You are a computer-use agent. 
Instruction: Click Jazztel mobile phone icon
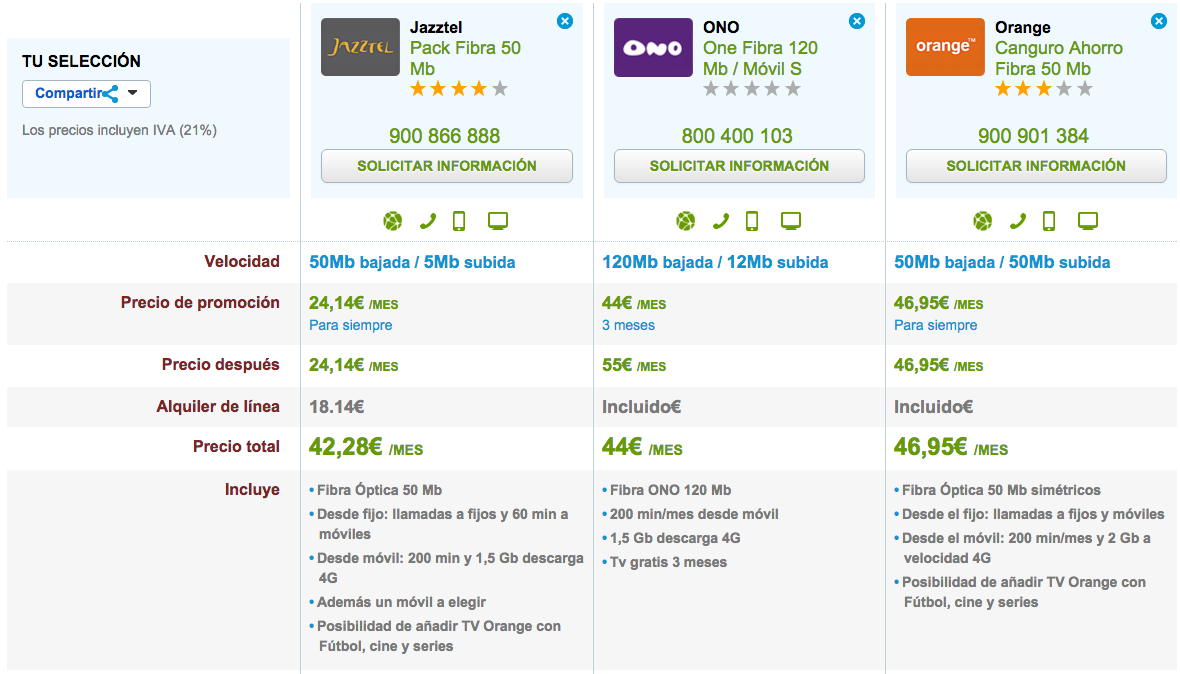(459, 220)
